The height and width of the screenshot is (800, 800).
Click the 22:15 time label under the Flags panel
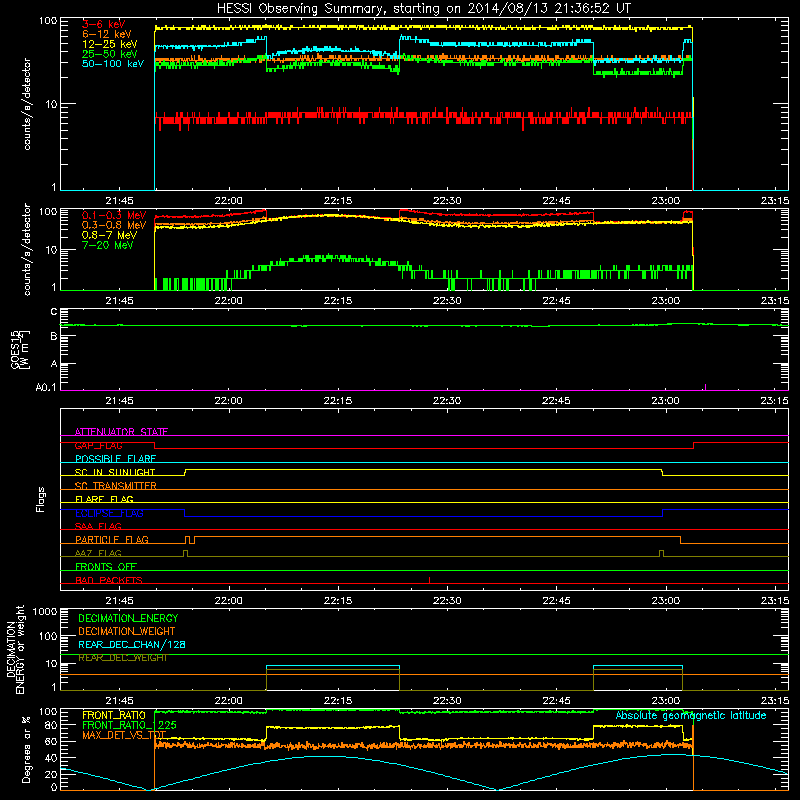click(x=338, y=600)
